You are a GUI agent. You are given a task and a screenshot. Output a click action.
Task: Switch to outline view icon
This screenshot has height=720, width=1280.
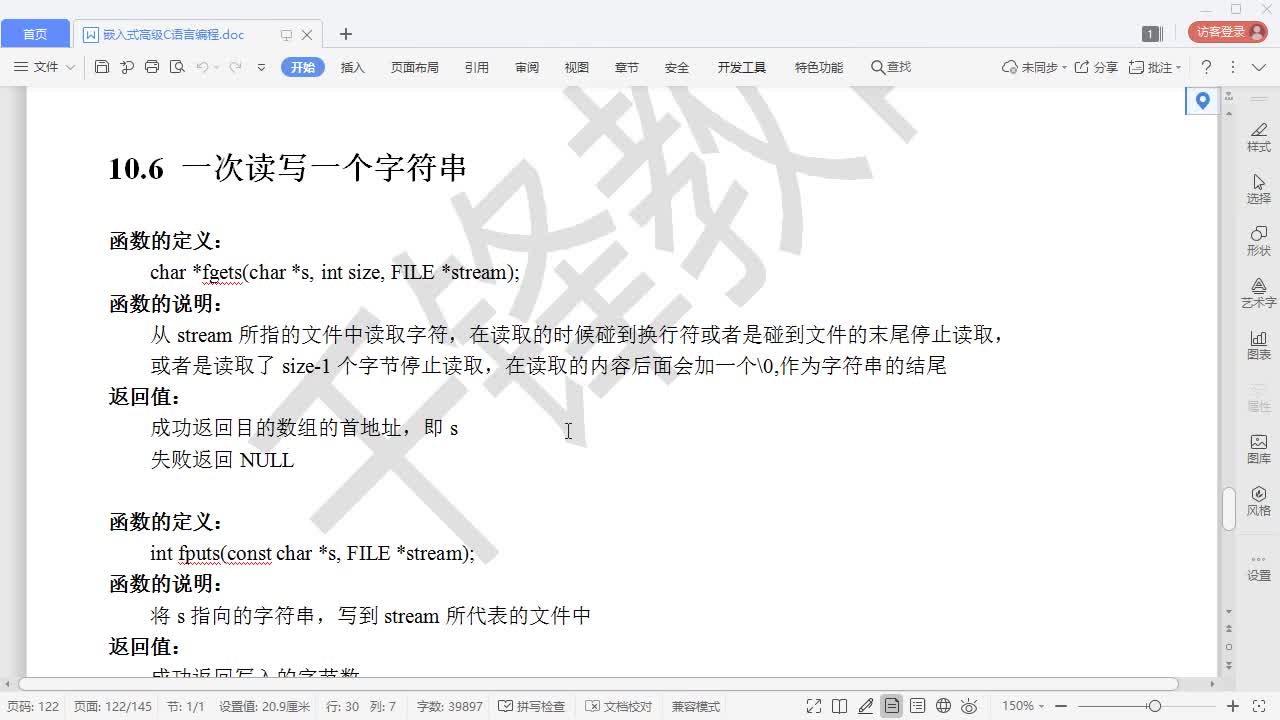(x=918, y=706)
